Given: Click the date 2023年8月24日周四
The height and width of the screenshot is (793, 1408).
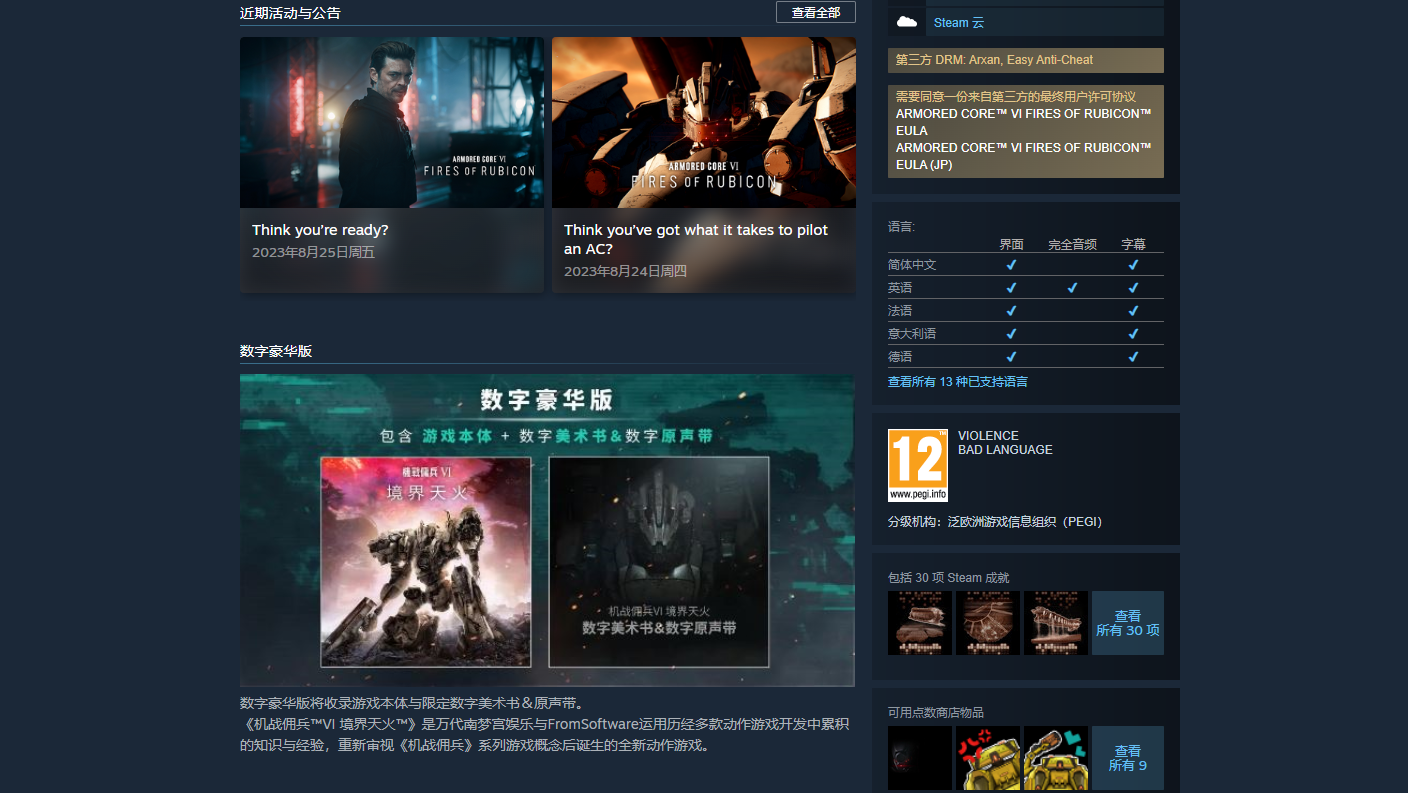Looking at the screenshot, I should tap(625, 271).
